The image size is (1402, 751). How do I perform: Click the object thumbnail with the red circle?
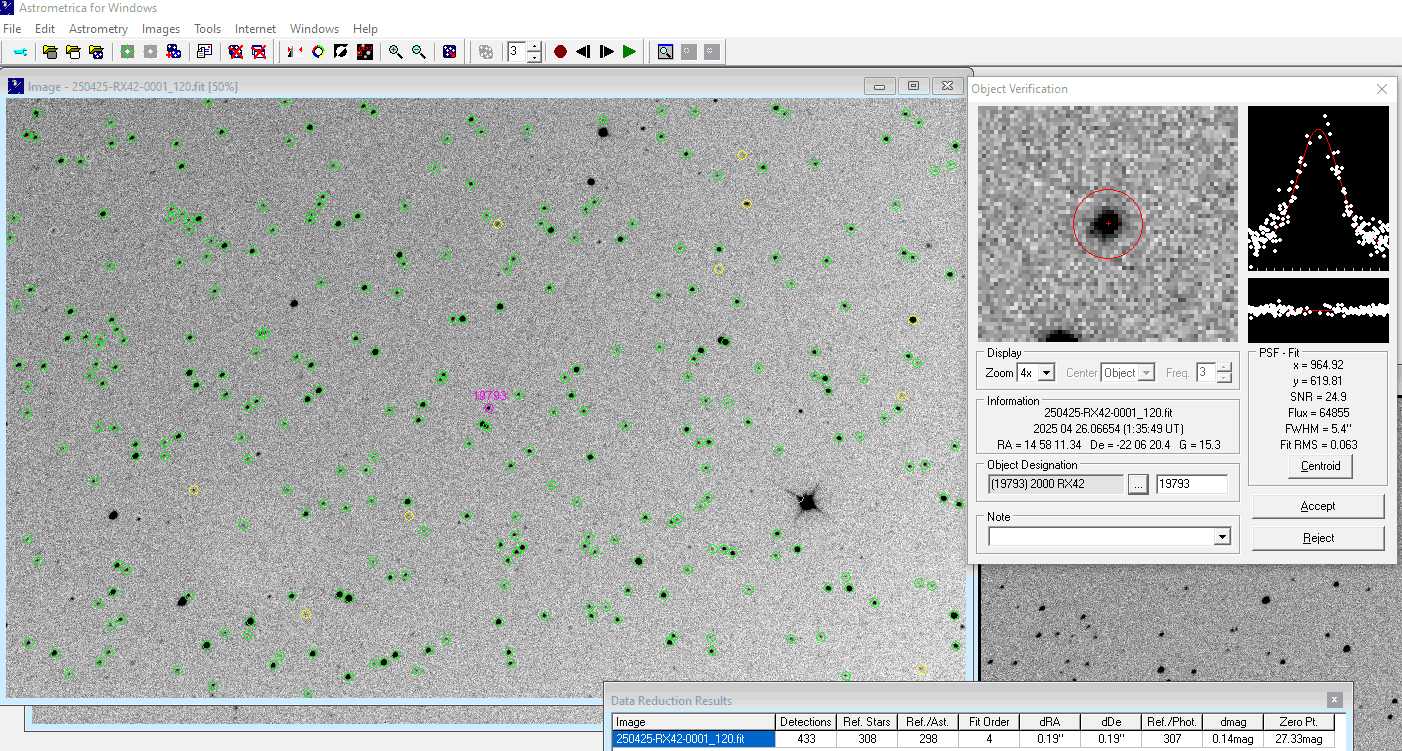click(1108, 224)
